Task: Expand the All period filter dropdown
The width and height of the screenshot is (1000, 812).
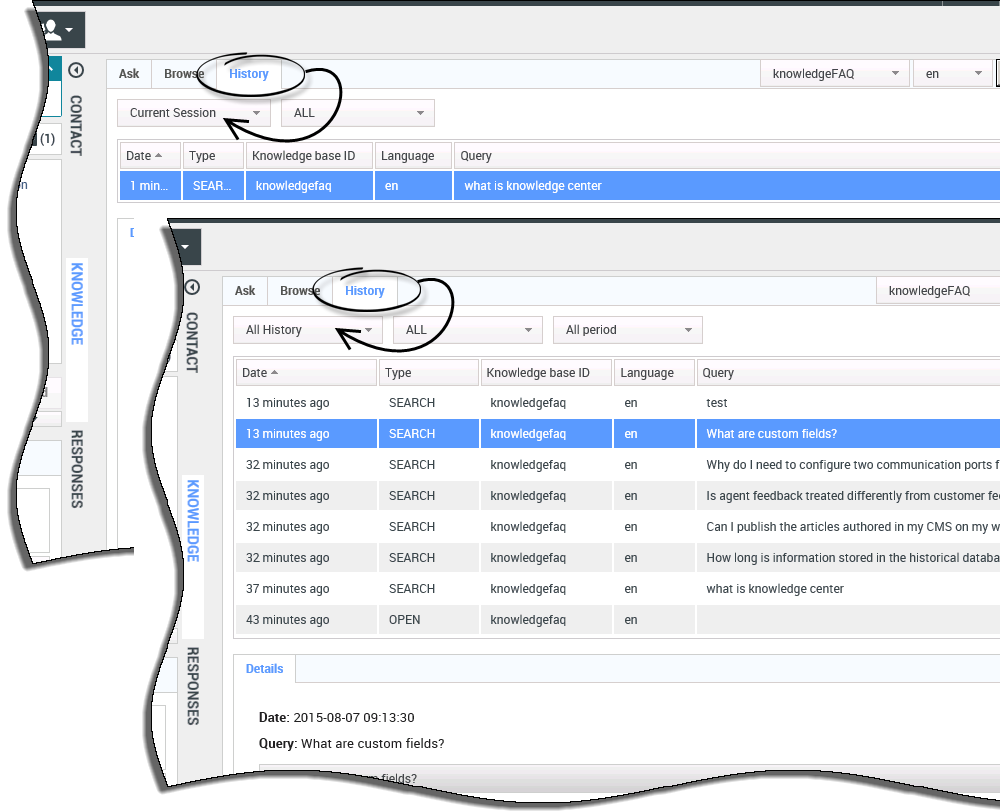Action: point(627,330)
